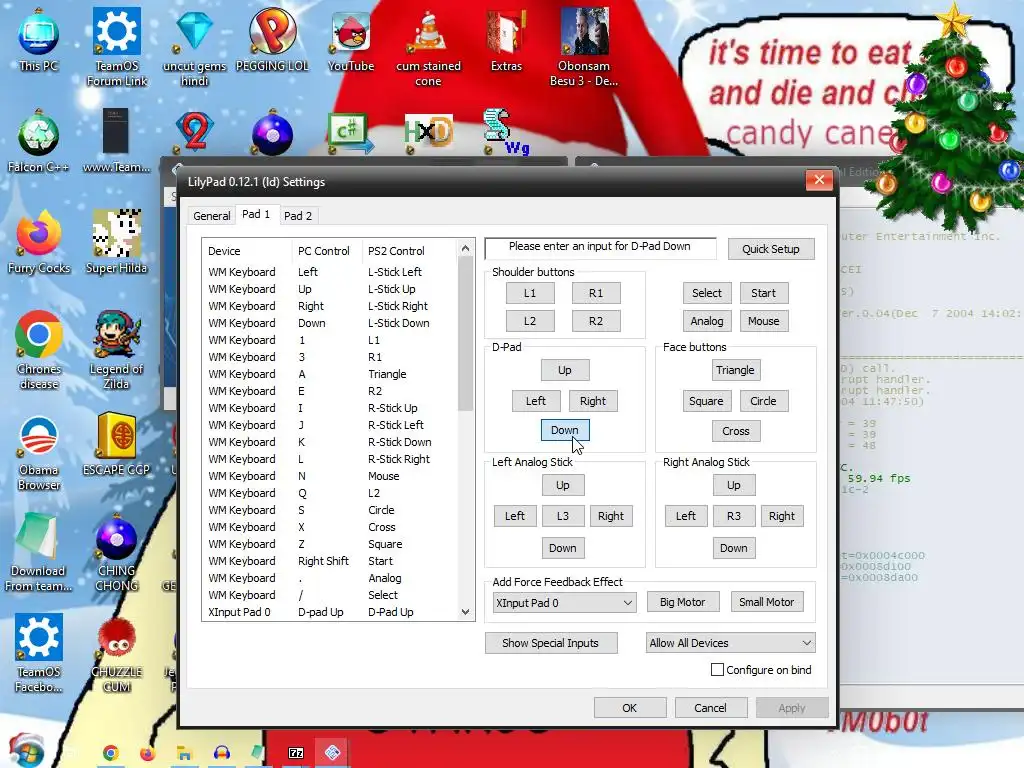Select the row binding A to Triangle
This screenshot has width=1024, height=768.
tap(330, 374)
